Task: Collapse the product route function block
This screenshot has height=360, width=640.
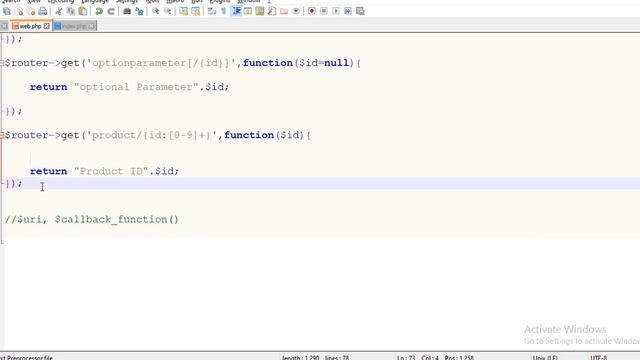Action: (2, 136)
